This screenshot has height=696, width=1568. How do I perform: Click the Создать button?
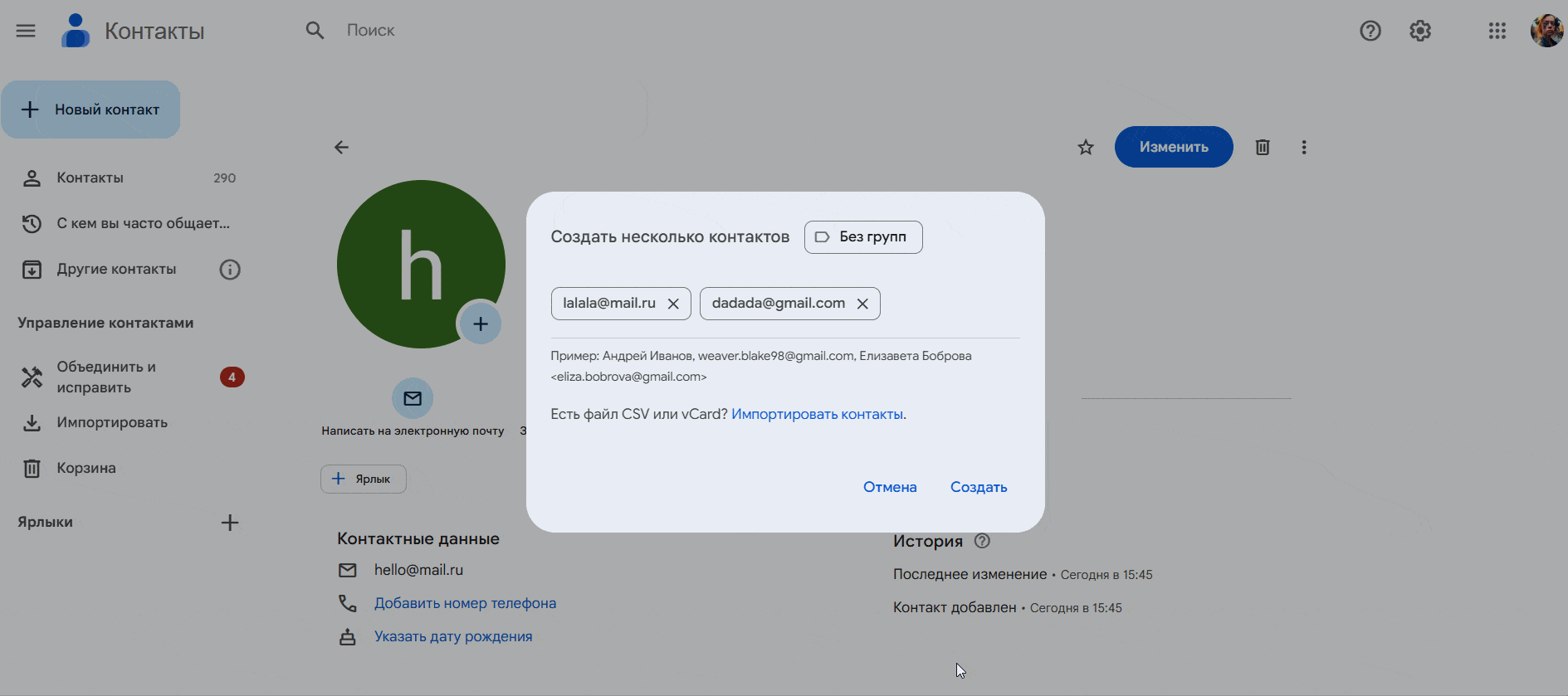(979, 487)
